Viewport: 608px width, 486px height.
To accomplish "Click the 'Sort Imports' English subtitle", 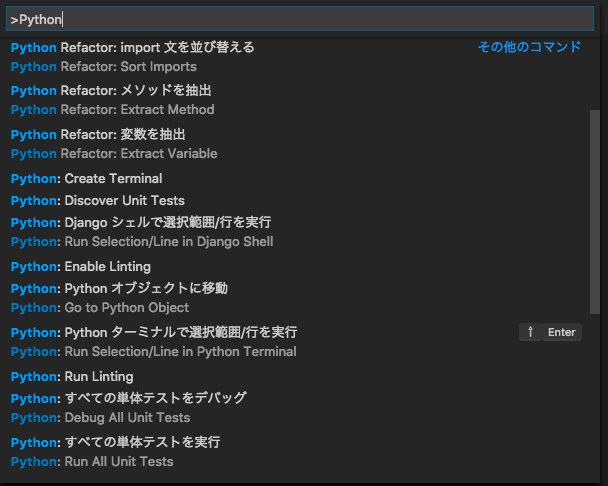I will pyautogui.click(x=159, y=67).
